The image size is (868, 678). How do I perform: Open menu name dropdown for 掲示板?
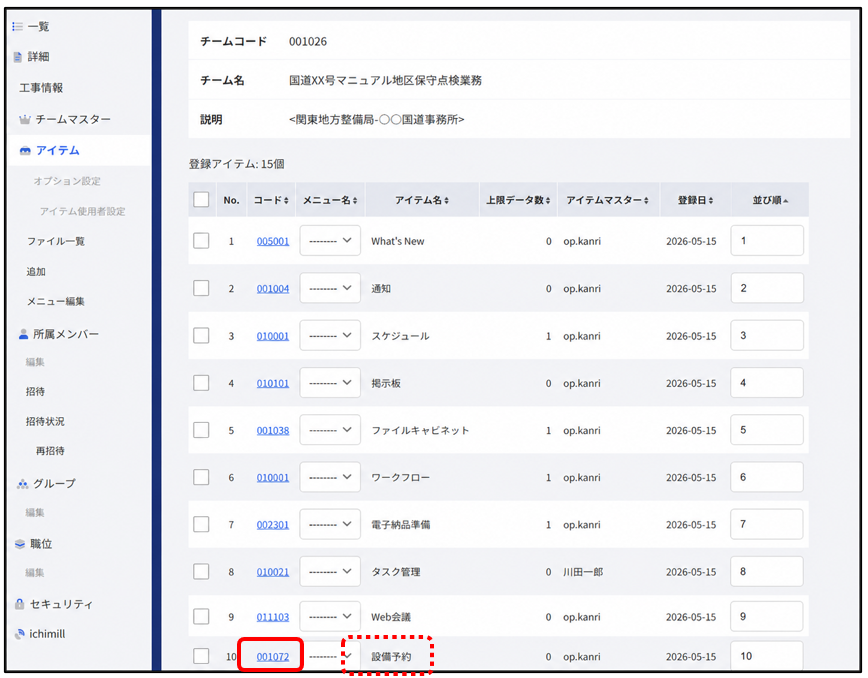click(330, 382)
